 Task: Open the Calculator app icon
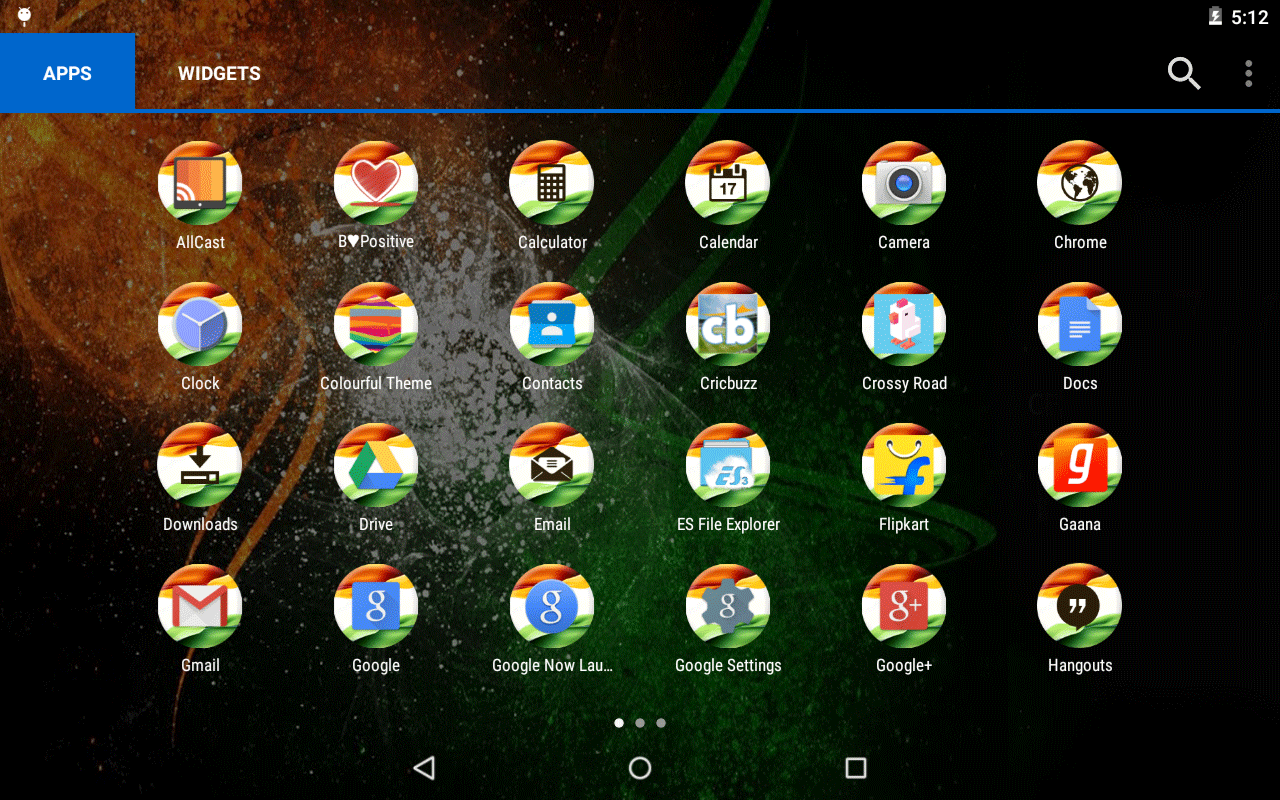click(x=552, y=183)
